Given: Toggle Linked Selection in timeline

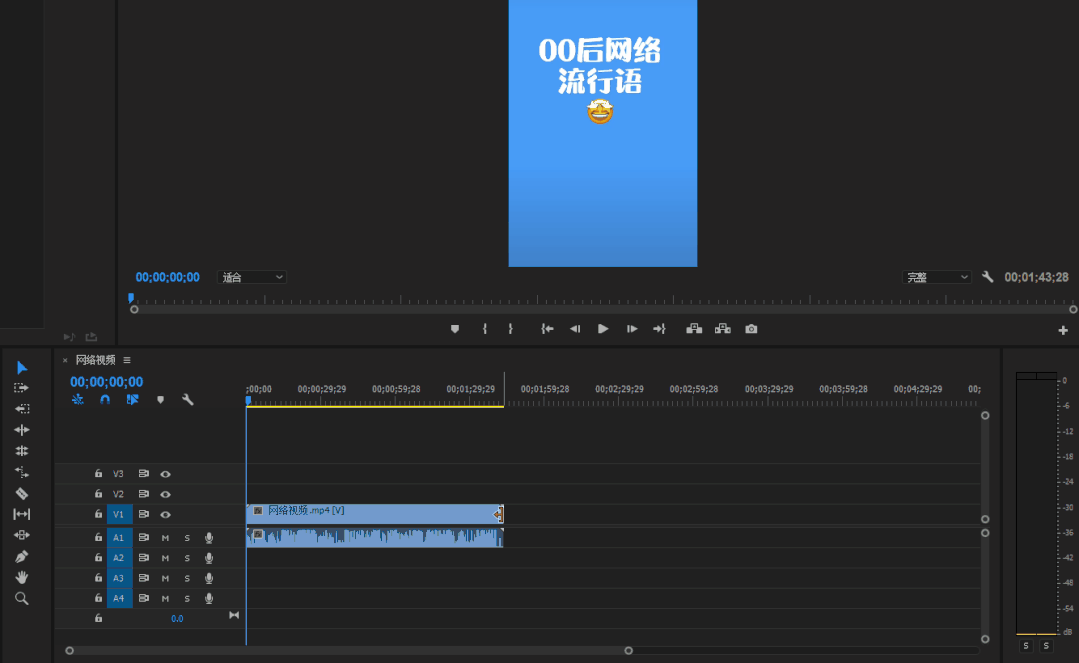Looking at the screenshot, I should [132, 399].
